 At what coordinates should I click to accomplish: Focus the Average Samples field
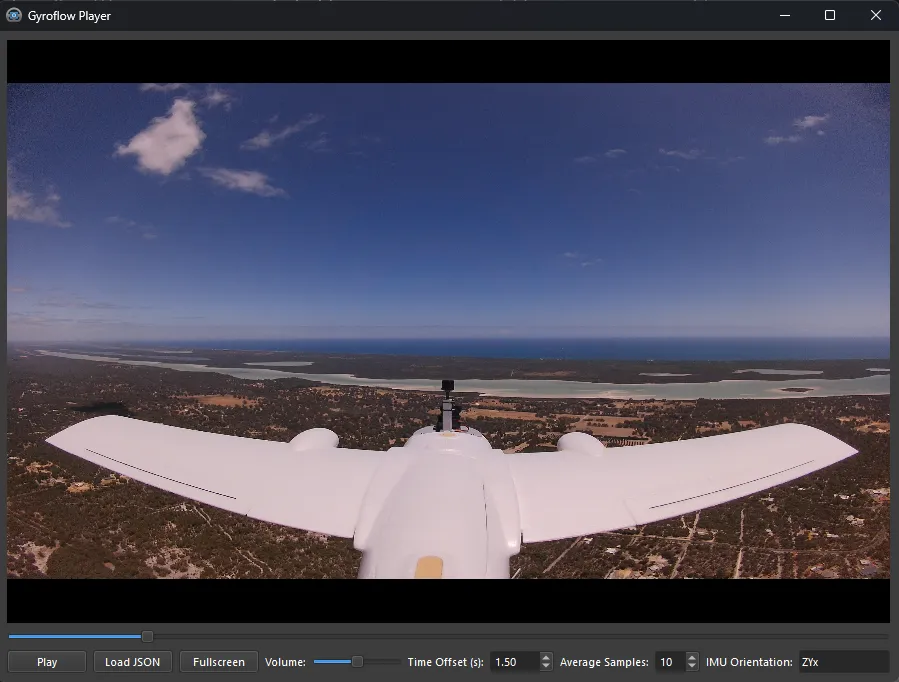tap(670, 662)
